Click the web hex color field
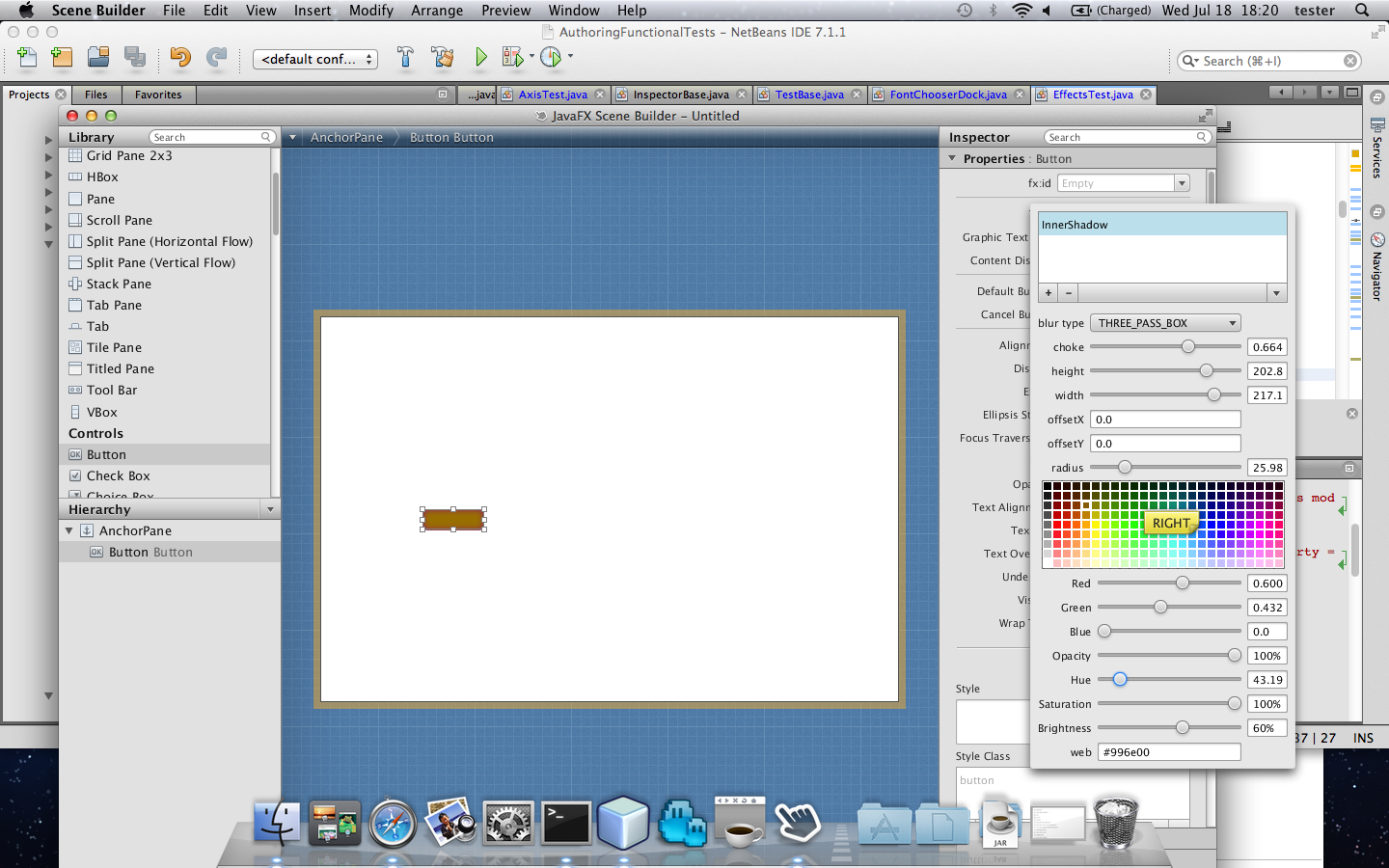The height and width of the screenshot is (868, 1389). coord(1169,752)
